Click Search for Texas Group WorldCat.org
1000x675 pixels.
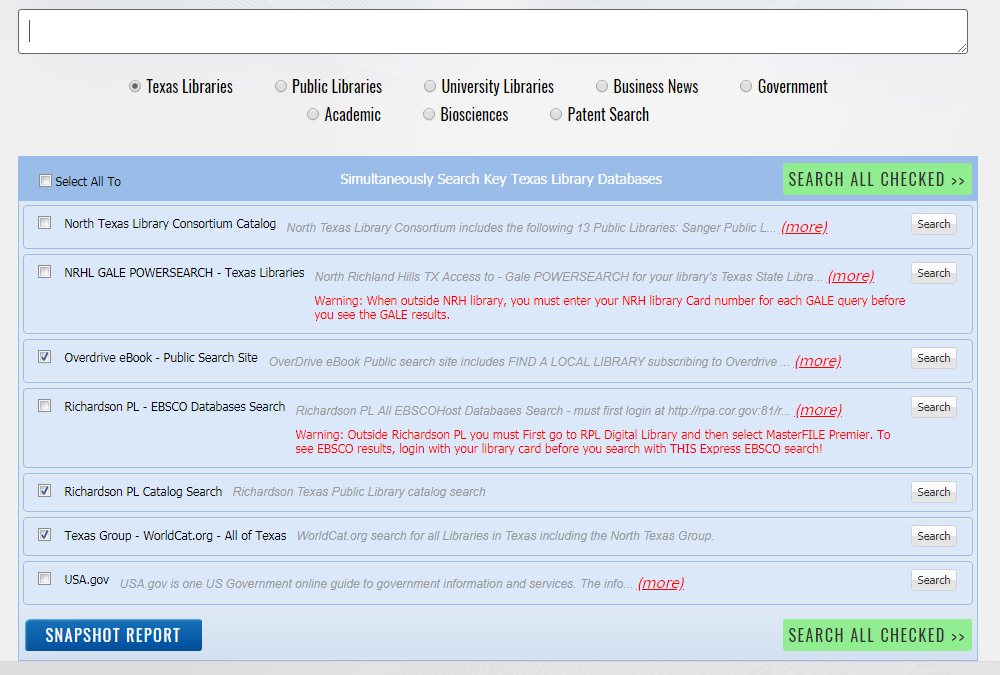tap(934, 536)
